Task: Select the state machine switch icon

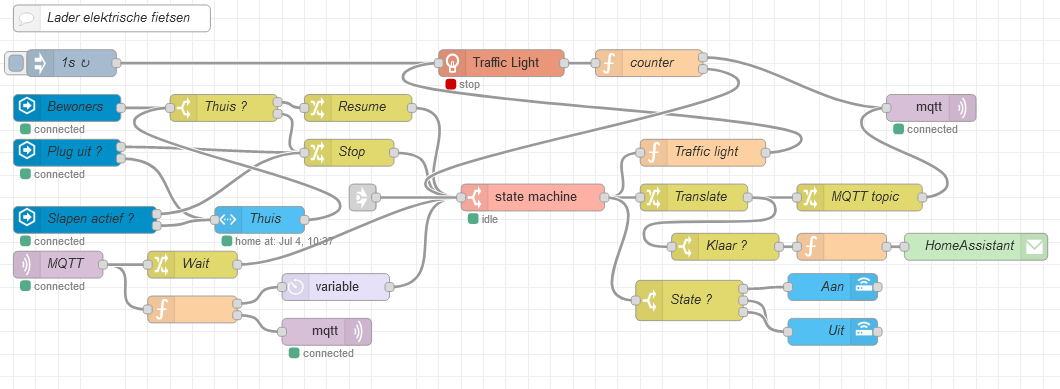Action: point(475,197)
